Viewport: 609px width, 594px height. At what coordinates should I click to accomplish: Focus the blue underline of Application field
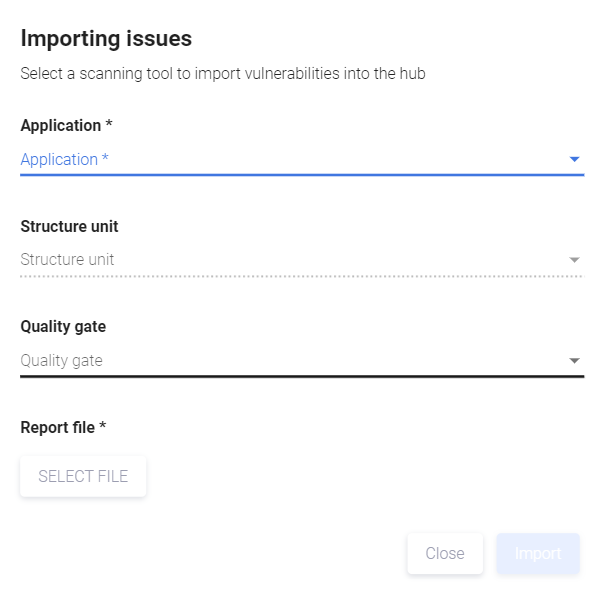click(x=302, y=175)
